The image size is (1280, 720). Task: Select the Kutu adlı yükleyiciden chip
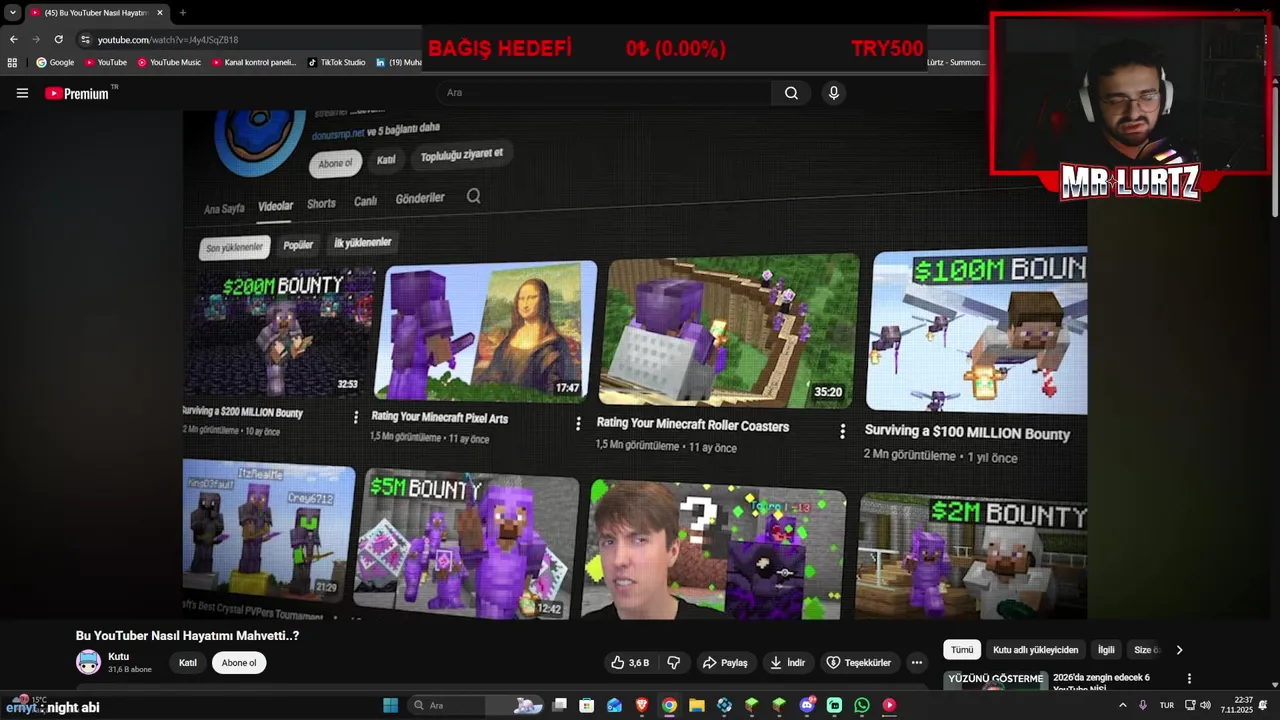pos(1036,650)
